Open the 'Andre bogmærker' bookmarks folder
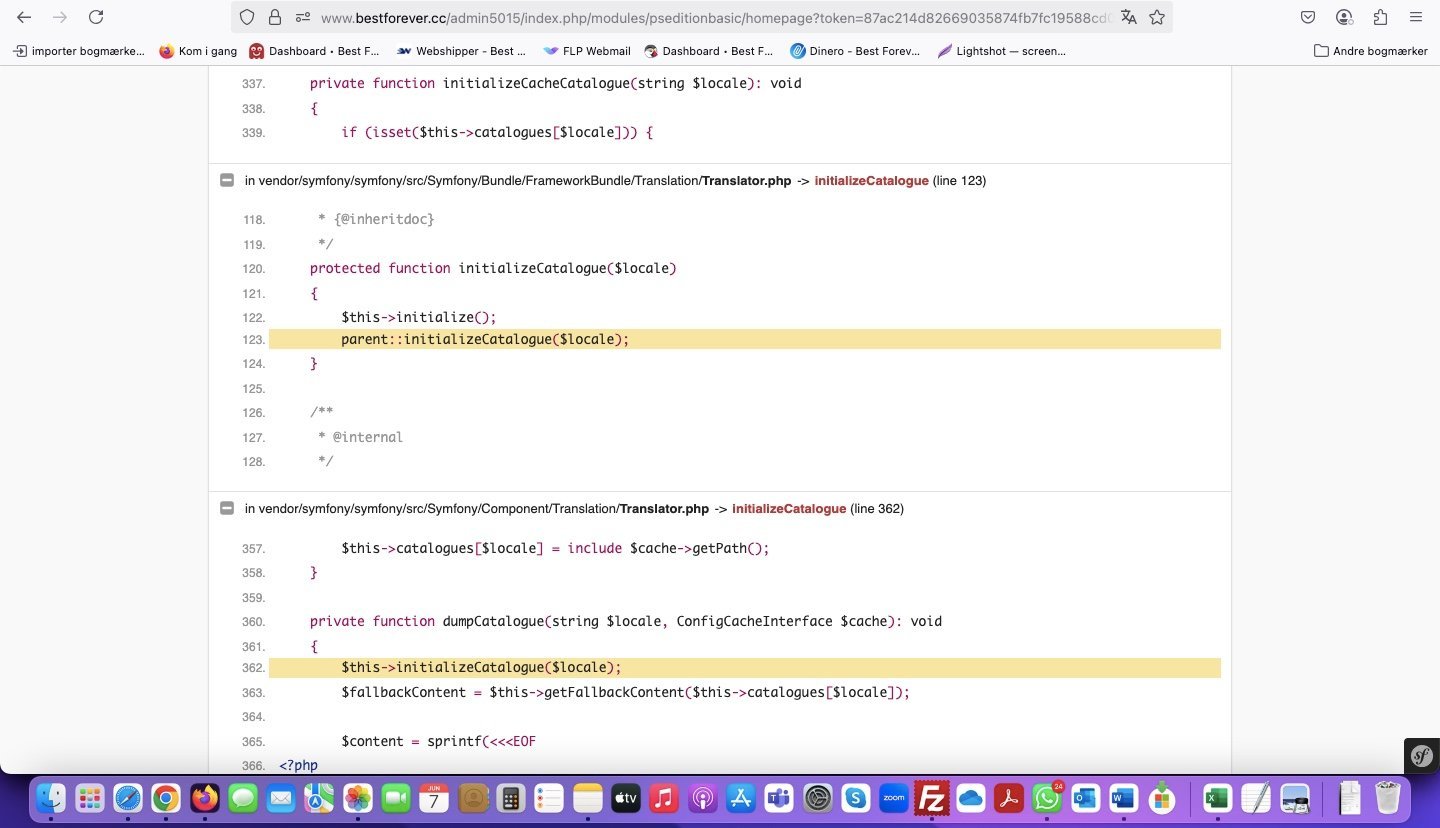The width and height of the screenshot is (1440, 828). click(x=1370, y=51)
